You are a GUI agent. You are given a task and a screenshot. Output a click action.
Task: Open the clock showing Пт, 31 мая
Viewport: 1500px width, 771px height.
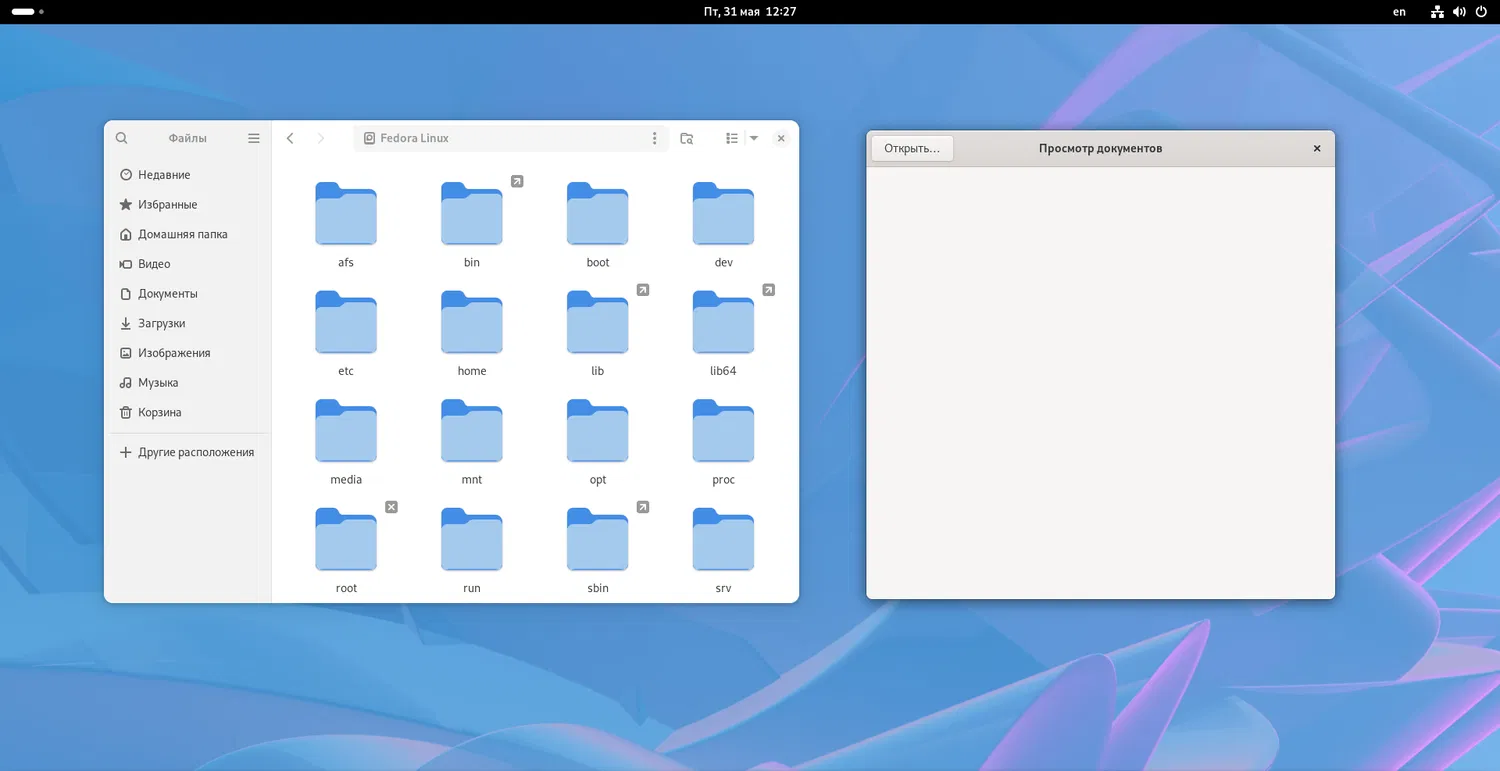pos(749,12)
